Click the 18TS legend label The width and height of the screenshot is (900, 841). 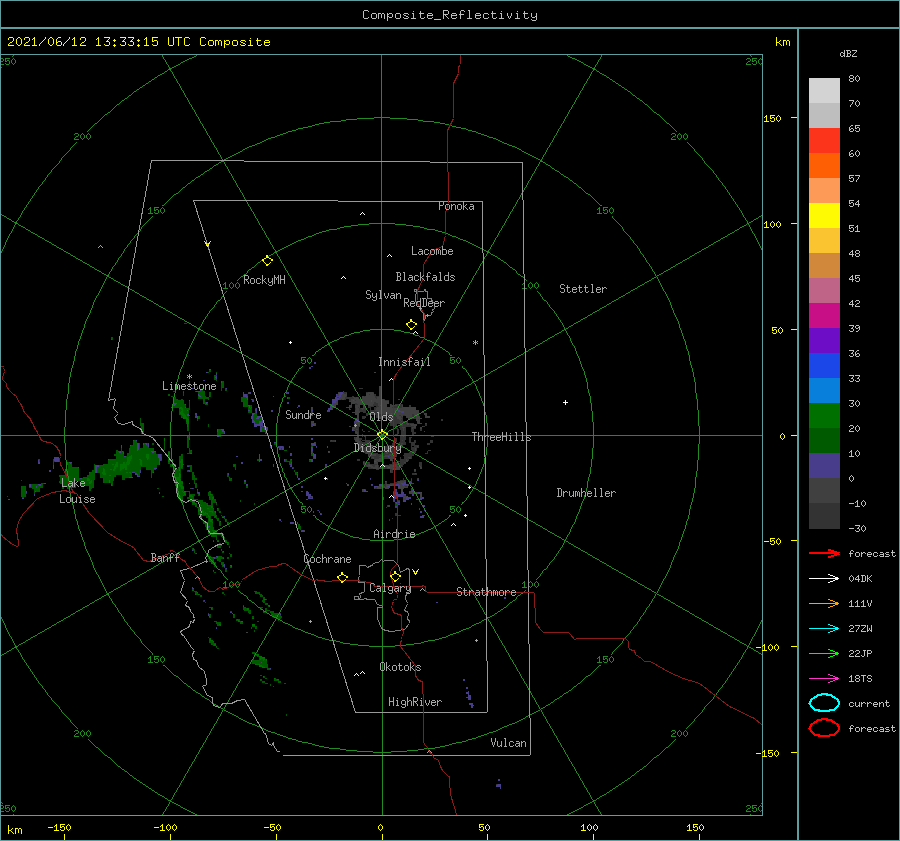coord(860,679)
